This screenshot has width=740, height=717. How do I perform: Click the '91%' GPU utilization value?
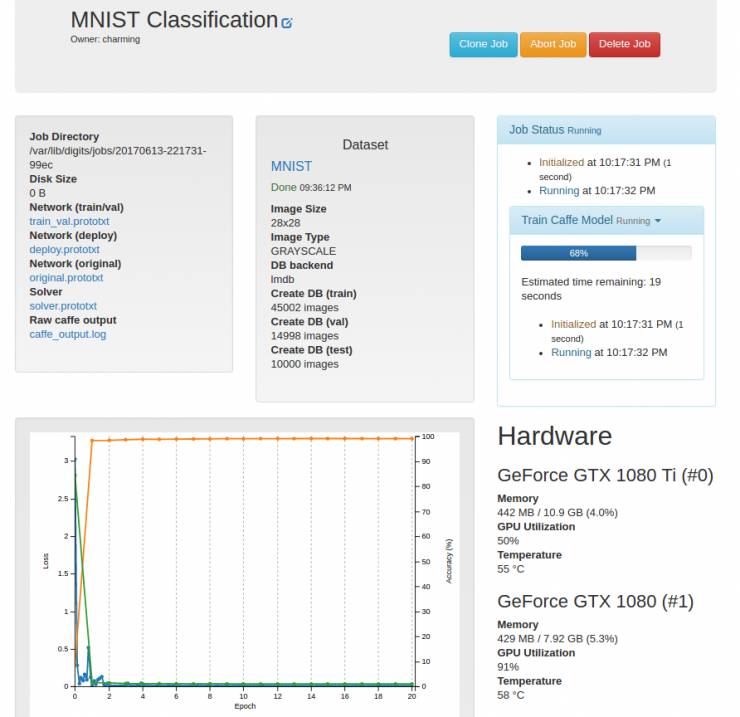click(x=508, y=667)
